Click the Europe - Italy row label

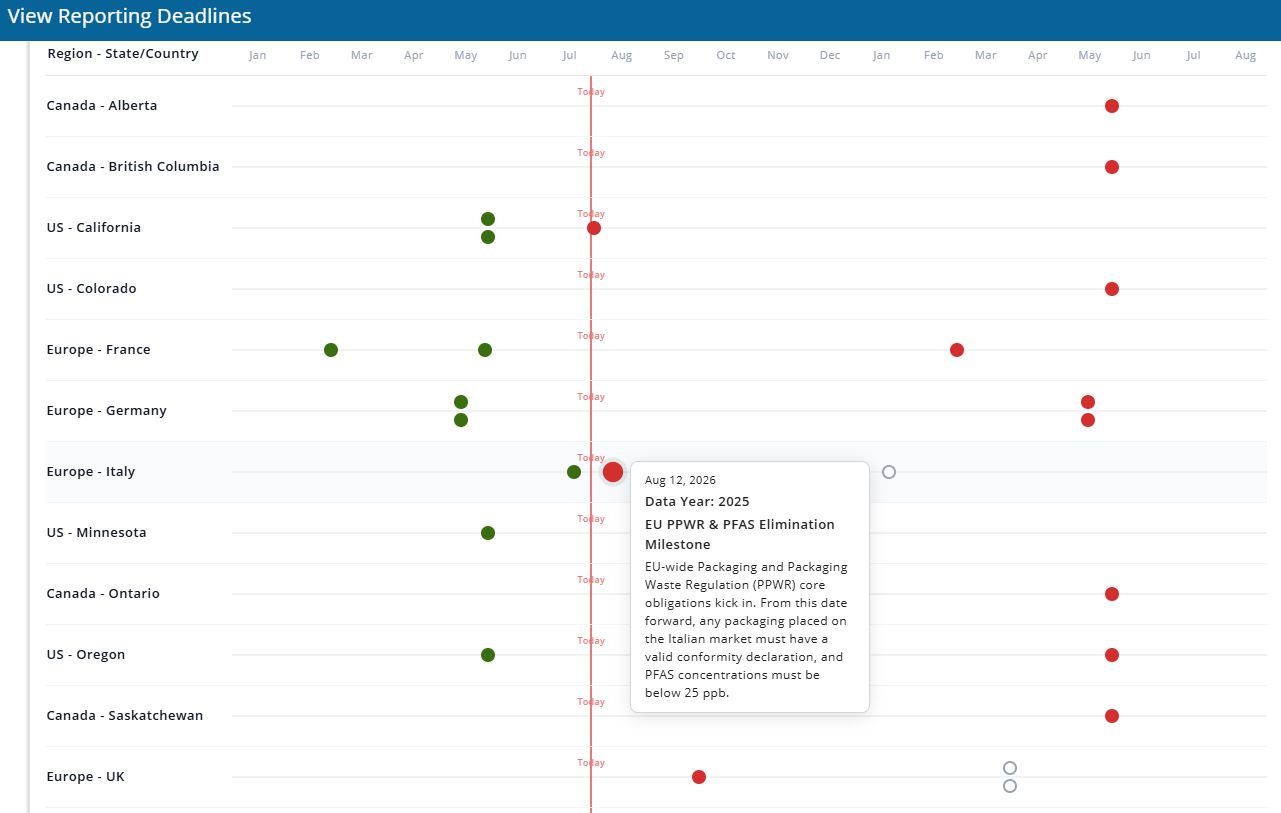point(91,472)
